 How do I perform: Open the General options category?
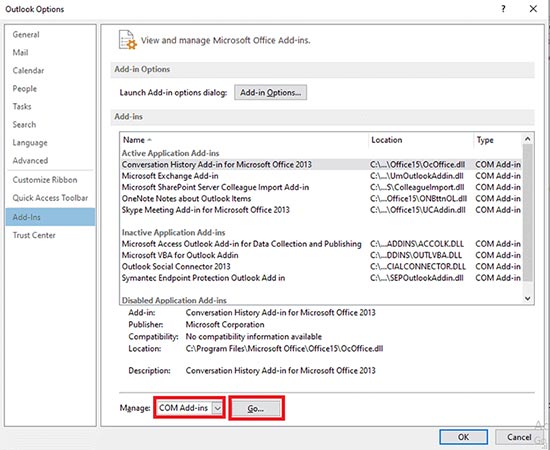point(26,34)
